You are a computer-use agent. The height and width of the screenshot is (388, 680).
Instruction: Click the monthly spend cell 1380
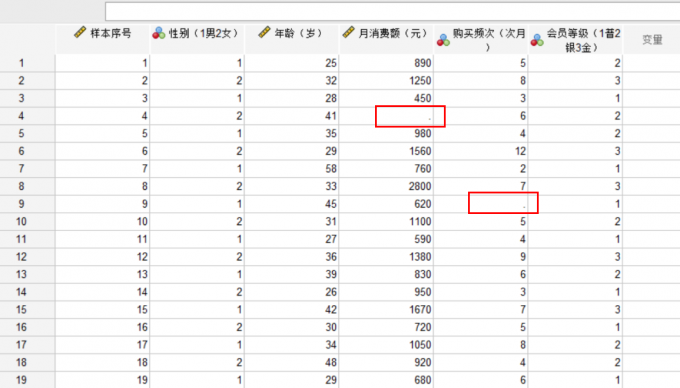tap(386, 257)
